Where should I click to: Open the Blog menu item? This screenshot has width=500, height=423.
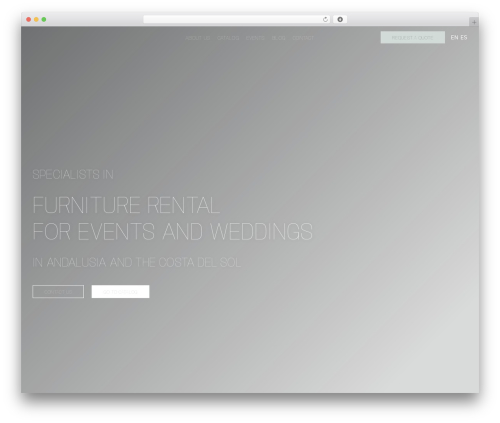(x=278, y=38)
